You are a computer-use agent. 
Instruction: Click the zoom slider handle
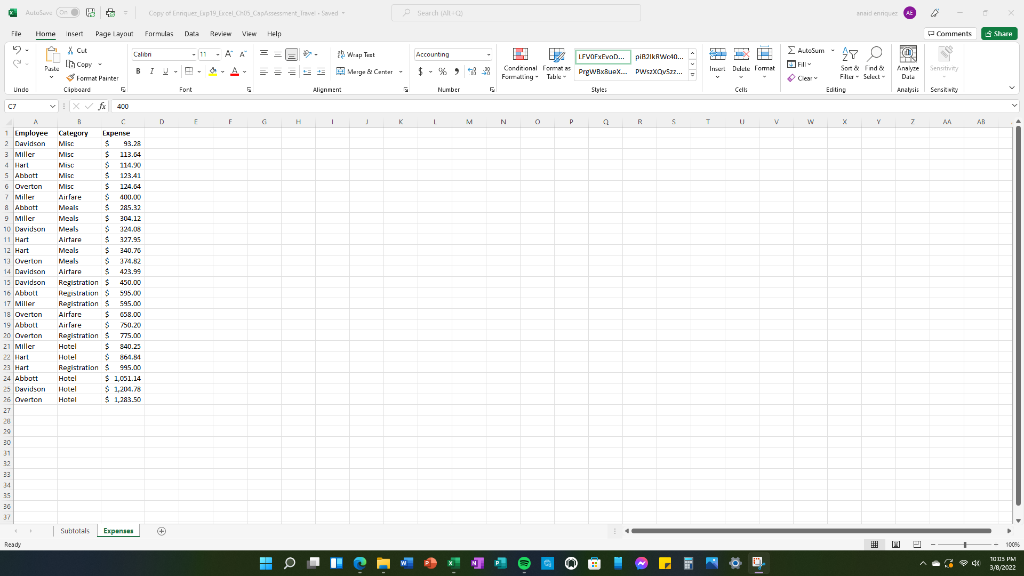[965, 545]
